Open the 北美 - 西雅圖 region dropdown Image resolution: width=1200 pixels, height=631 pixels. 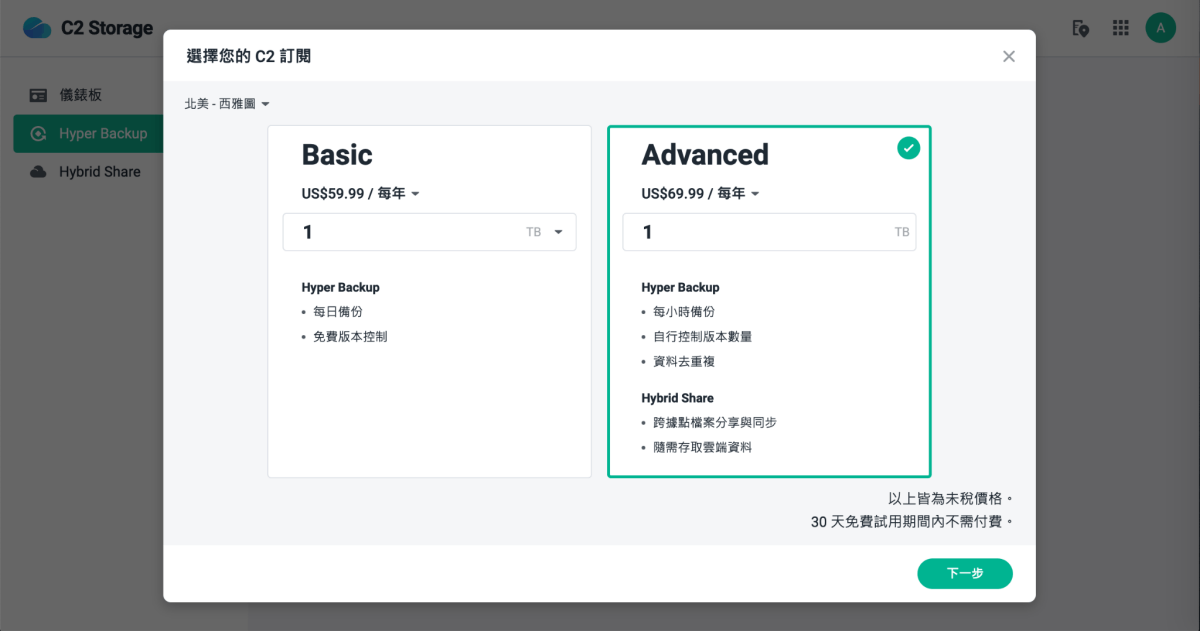click(x=227, y=104)
